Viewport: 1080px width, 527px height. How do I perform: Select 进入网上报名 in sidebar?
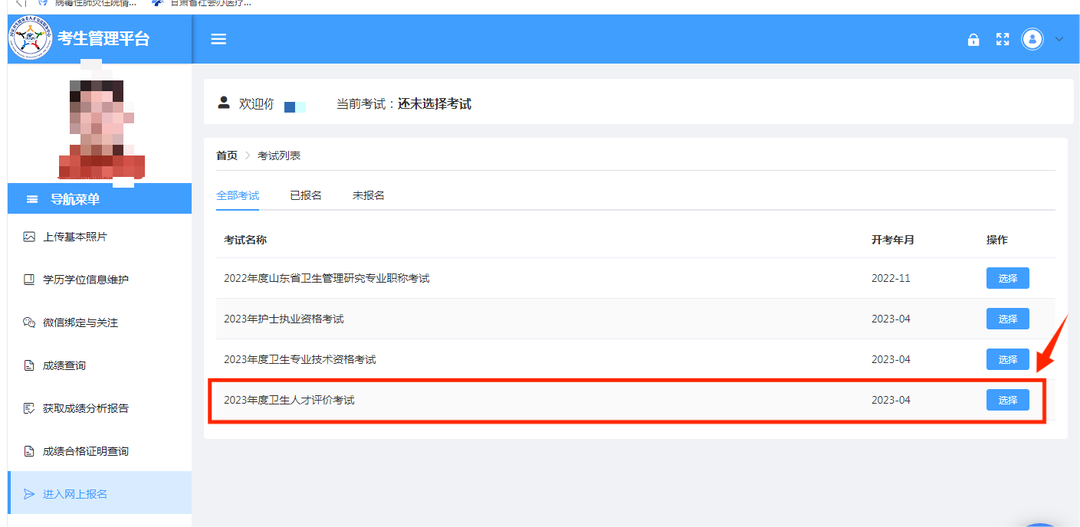pos(75,494)
